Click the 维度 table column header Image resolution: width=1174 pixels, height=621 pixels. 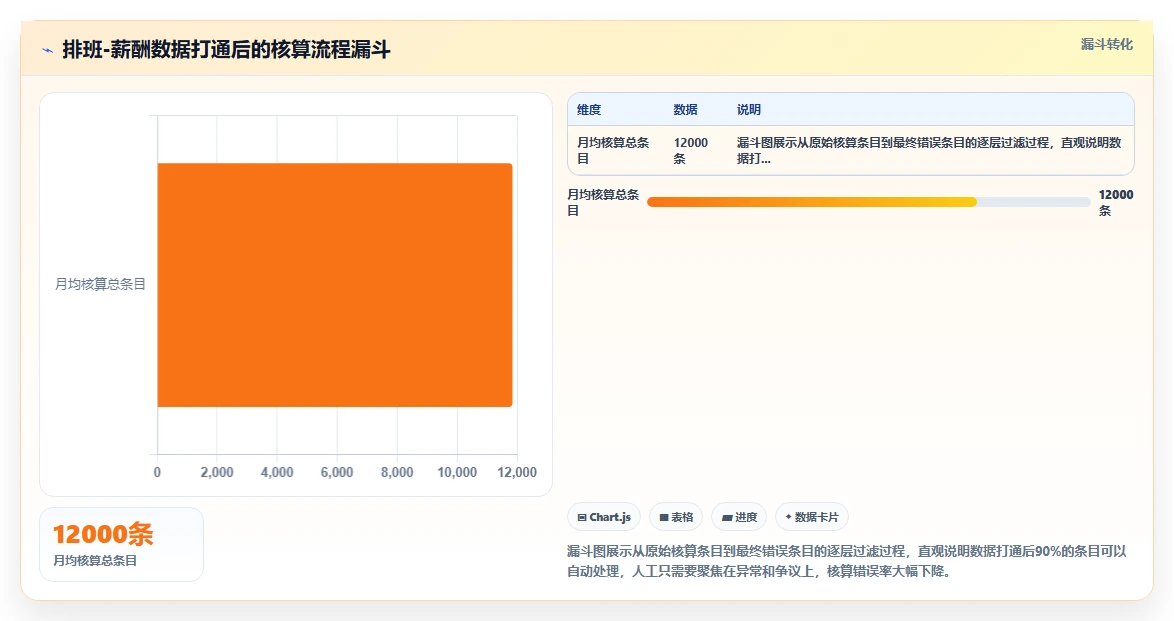click(589, 109)
